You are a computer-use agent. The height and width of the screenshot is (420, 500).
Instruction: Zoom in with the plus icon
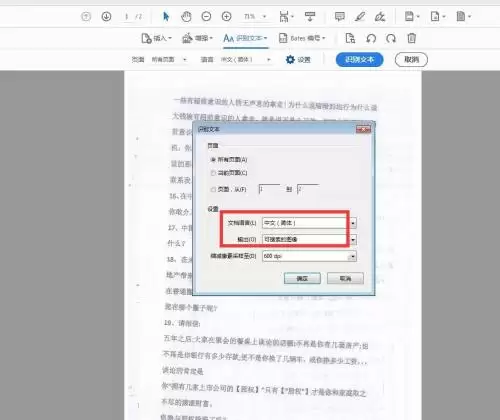[x=226, y=16]
